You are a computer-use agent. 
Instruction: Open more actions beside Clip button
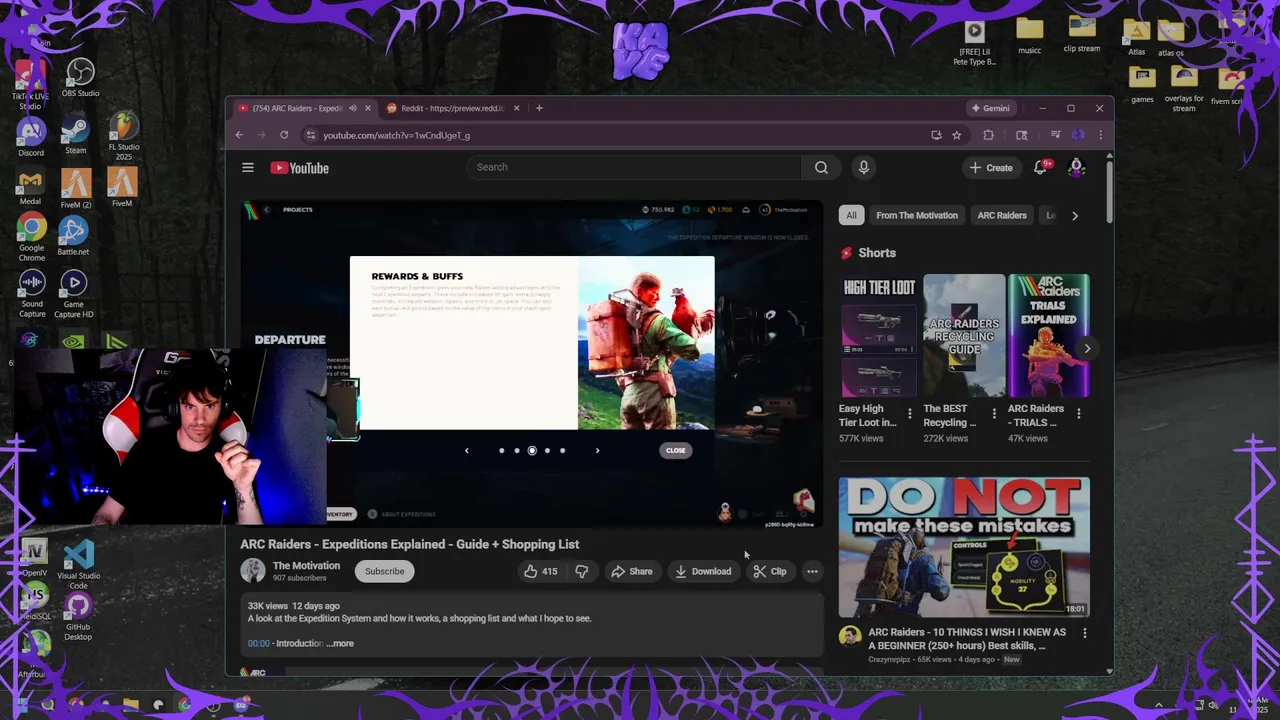click(812, 571)
